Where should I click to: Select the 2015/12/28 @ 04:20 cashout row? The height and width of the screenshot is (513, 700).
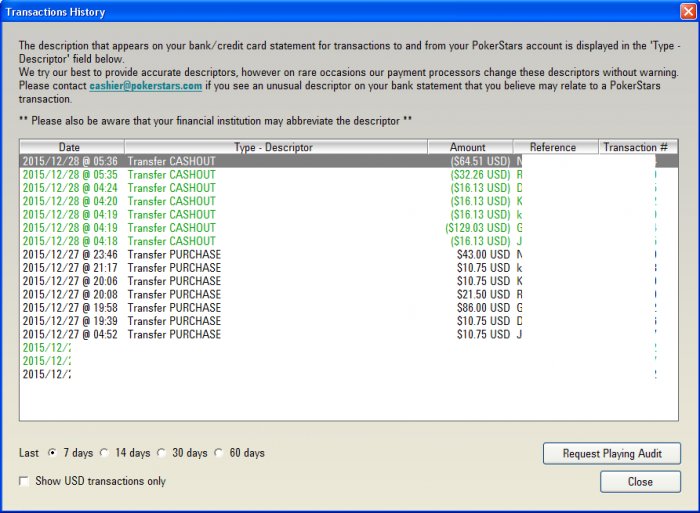coord(349,201)
